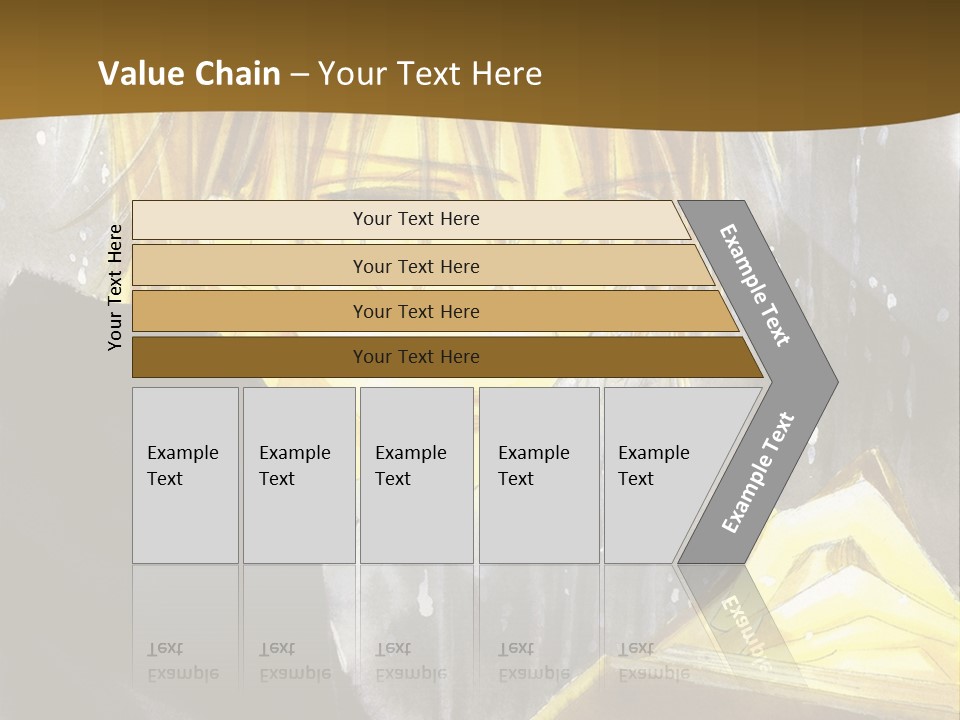The height and width of the screenshot is (720, 960).
Task: Select the dark brown 'Your Text Here' bar
Action: [x=448, y=357]
